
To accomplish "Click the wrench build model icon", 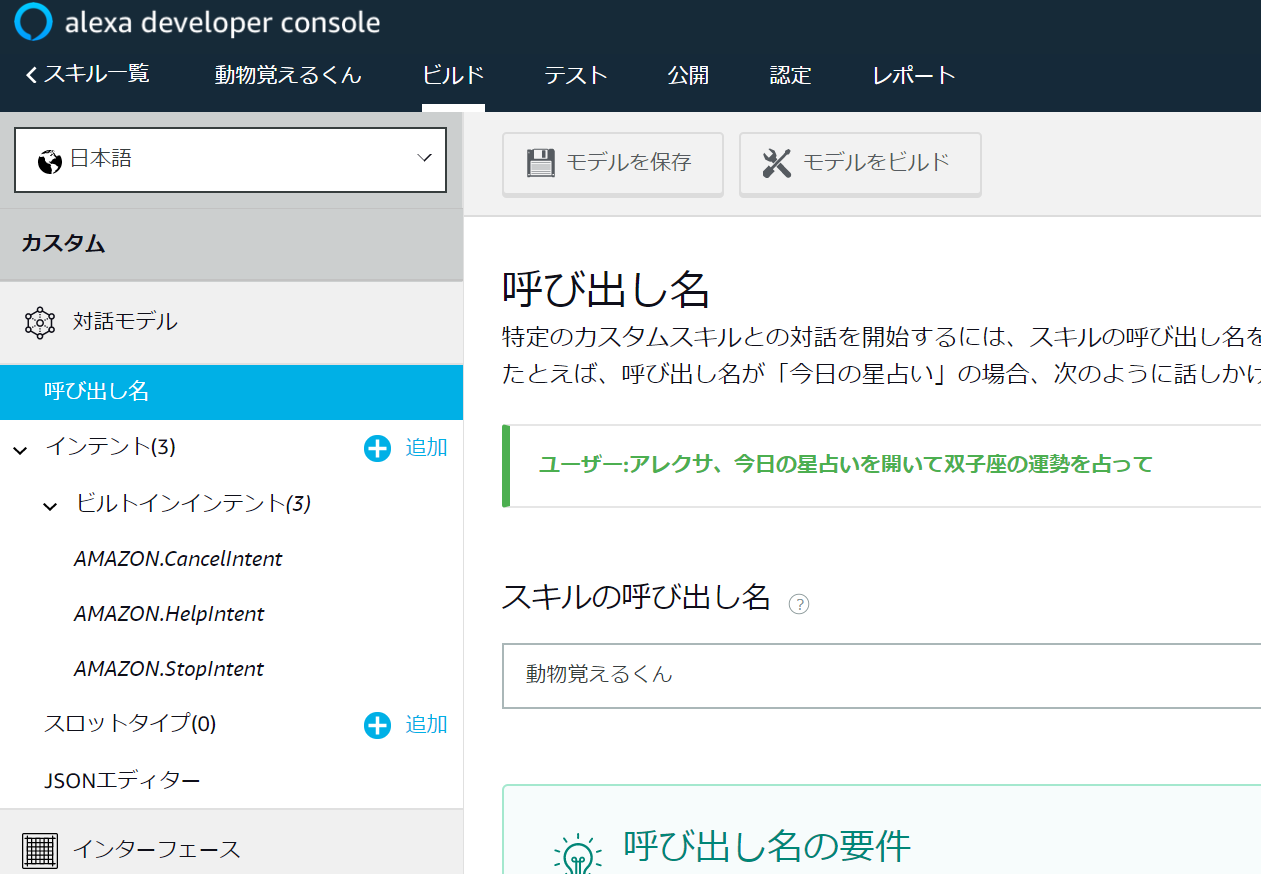I will (776, 163).
